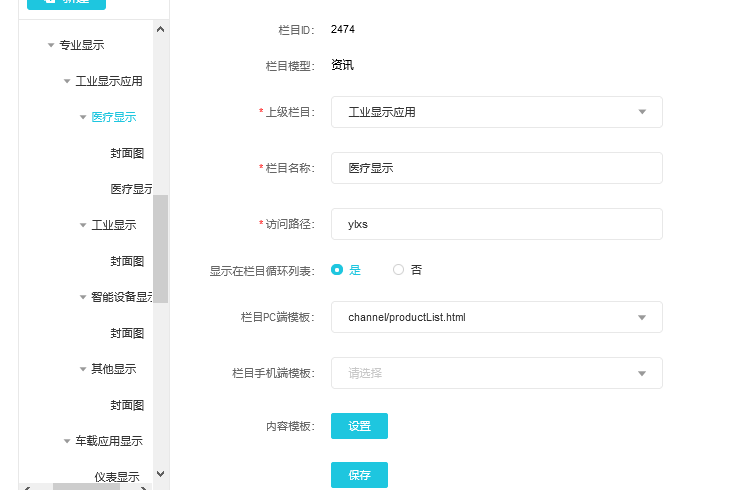The width and height of the screenshot is (736, 490).
Task: Select 其他显示 tree item
Action: 114,369
